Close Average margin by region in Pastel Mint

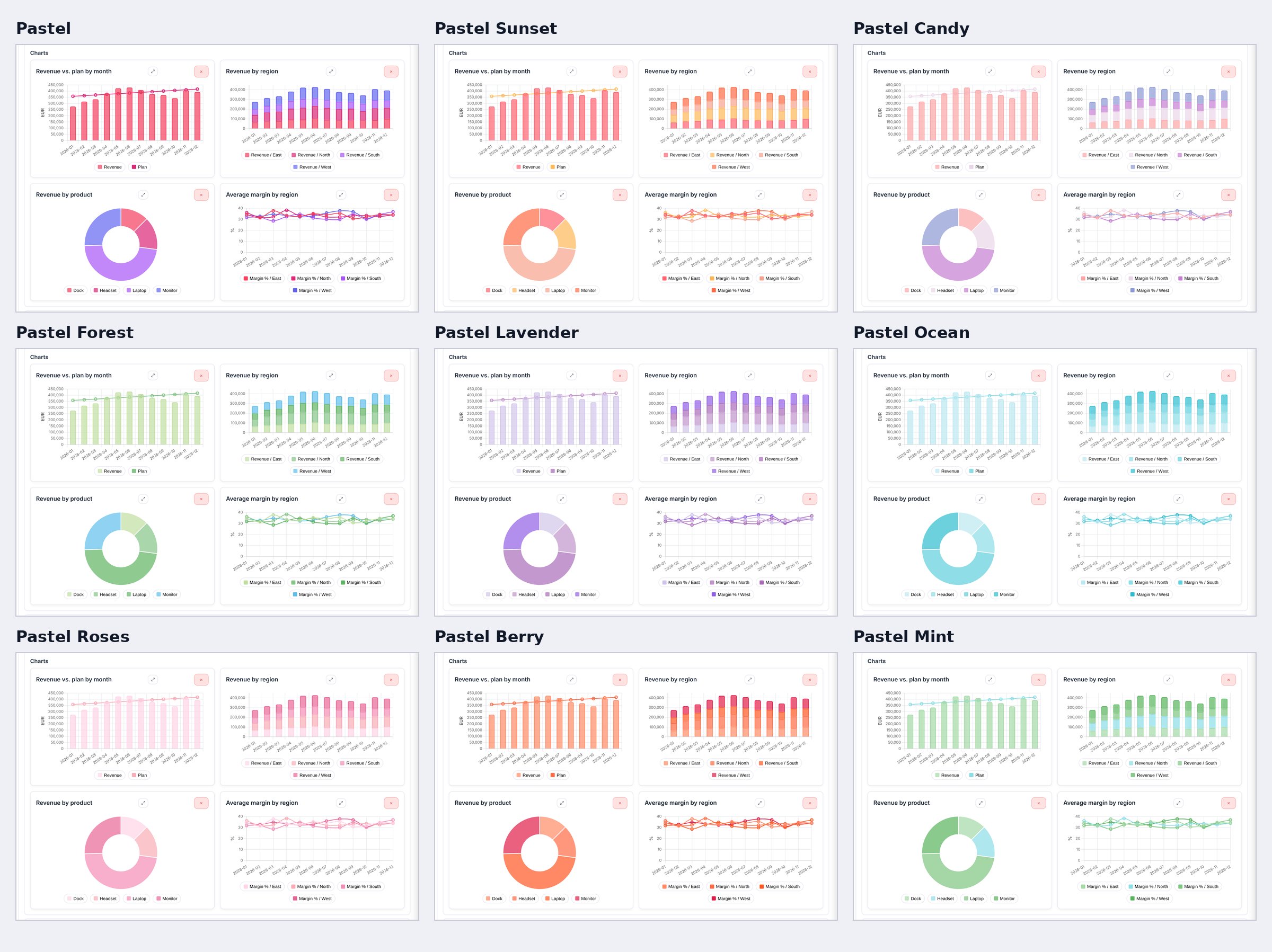[x=1229, y=803]
